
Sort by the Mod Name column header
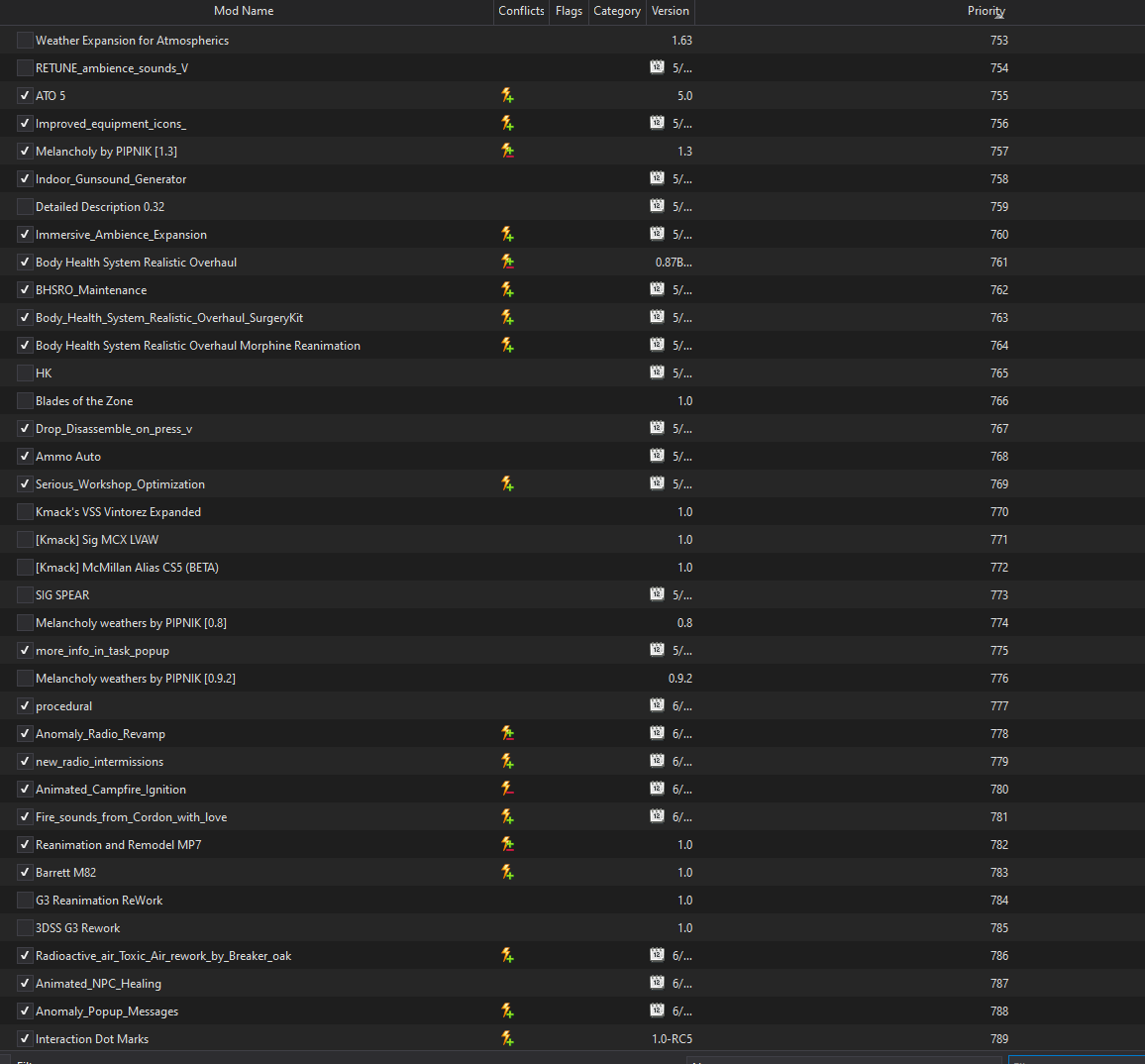click(244, 11)
